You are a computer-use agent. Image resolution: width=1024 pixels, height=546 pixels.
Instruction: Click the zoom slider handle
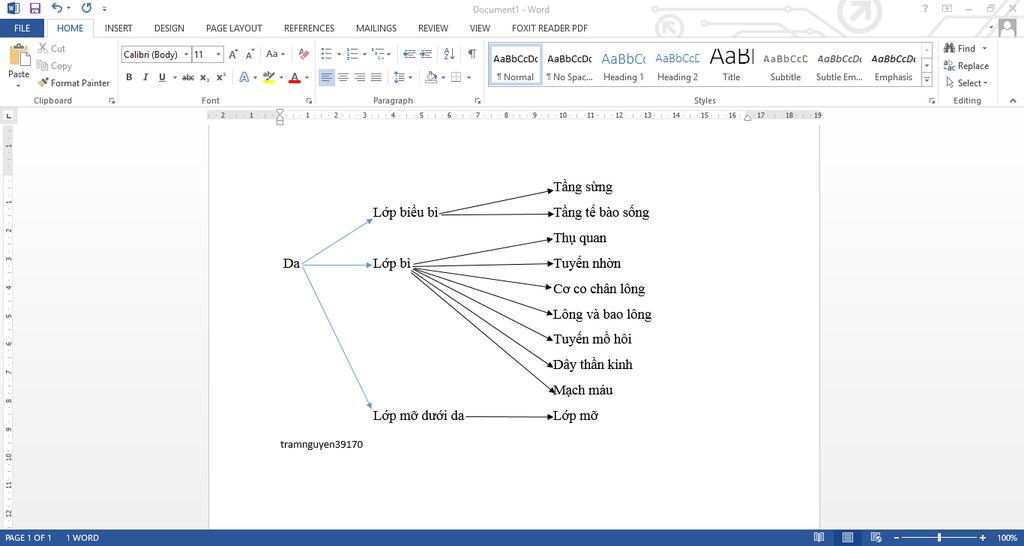[939, 538]
